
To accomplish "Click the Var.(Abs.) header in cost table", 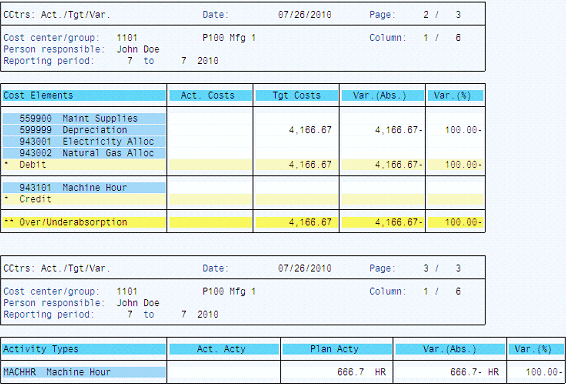I will 383,96.
